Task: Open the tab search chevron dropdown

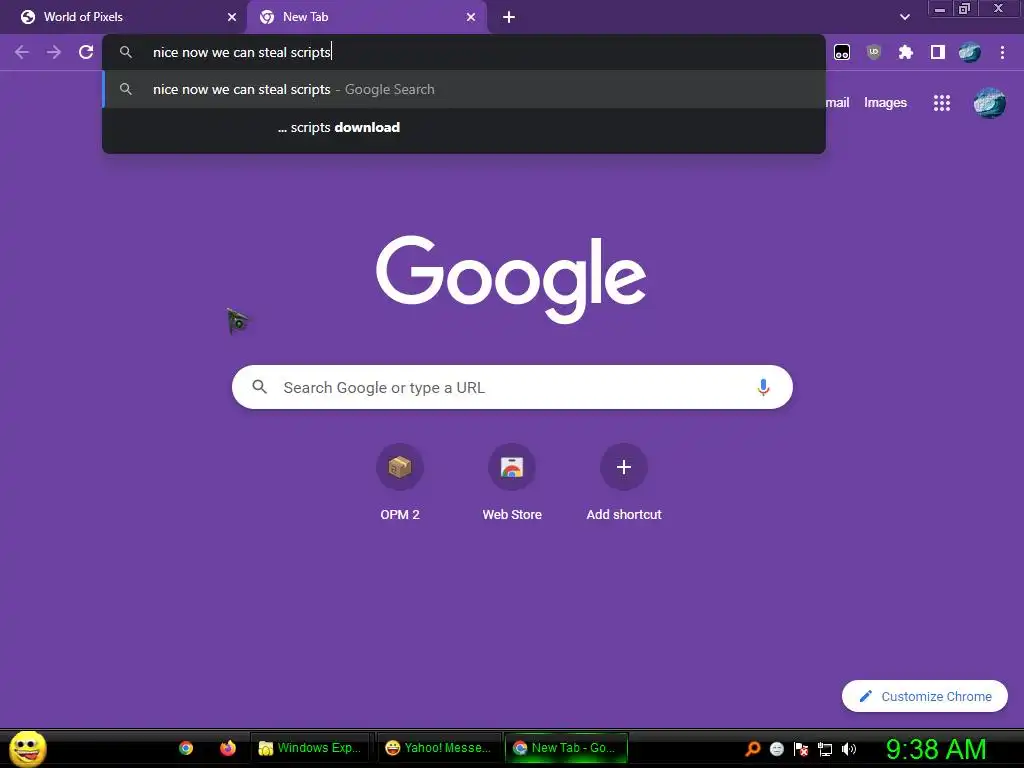Action: point(904,17)
